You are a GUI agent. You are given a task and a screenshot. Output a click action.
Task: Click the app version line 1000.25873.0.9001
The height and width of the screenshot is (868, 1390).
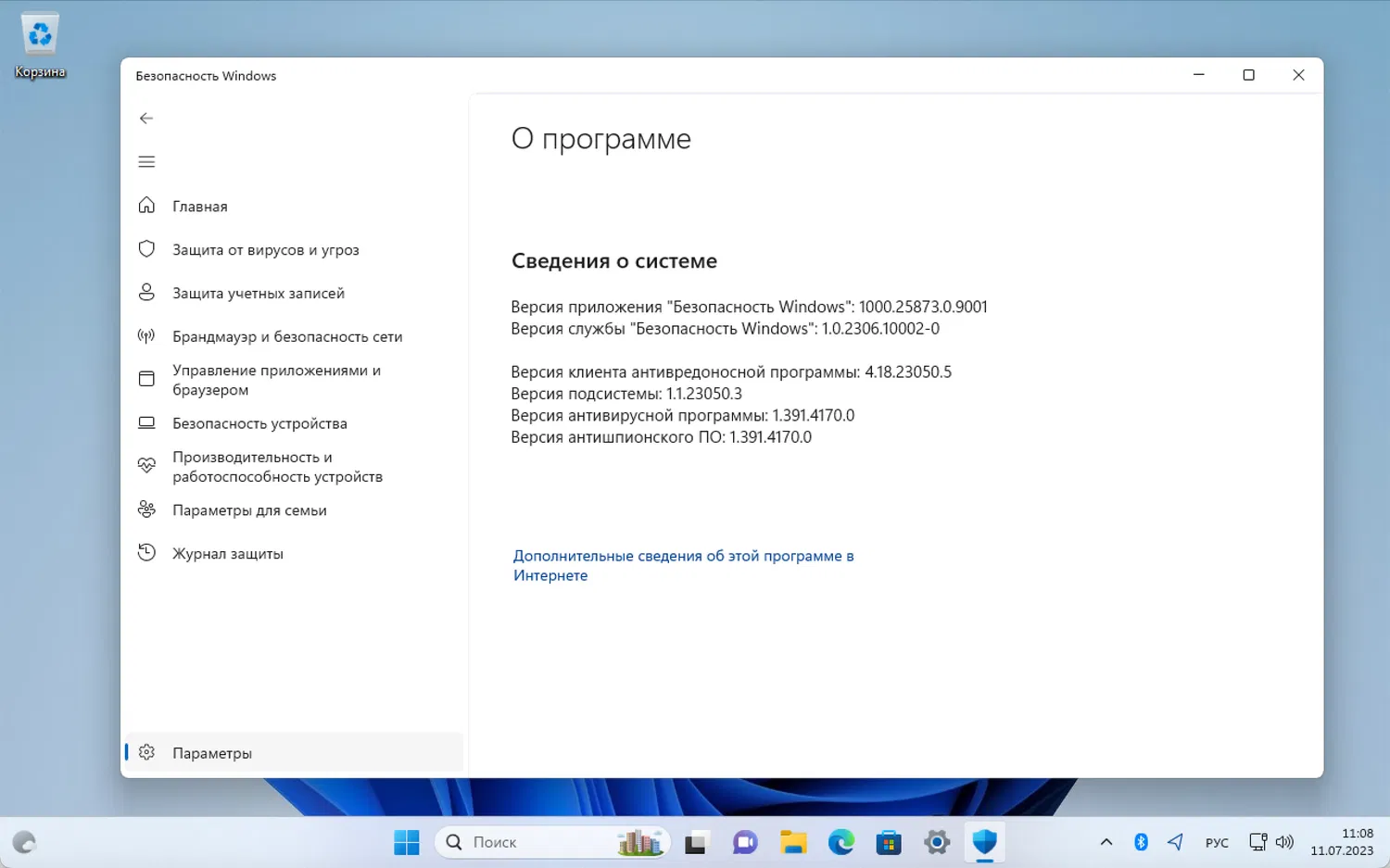pos(749,307)
